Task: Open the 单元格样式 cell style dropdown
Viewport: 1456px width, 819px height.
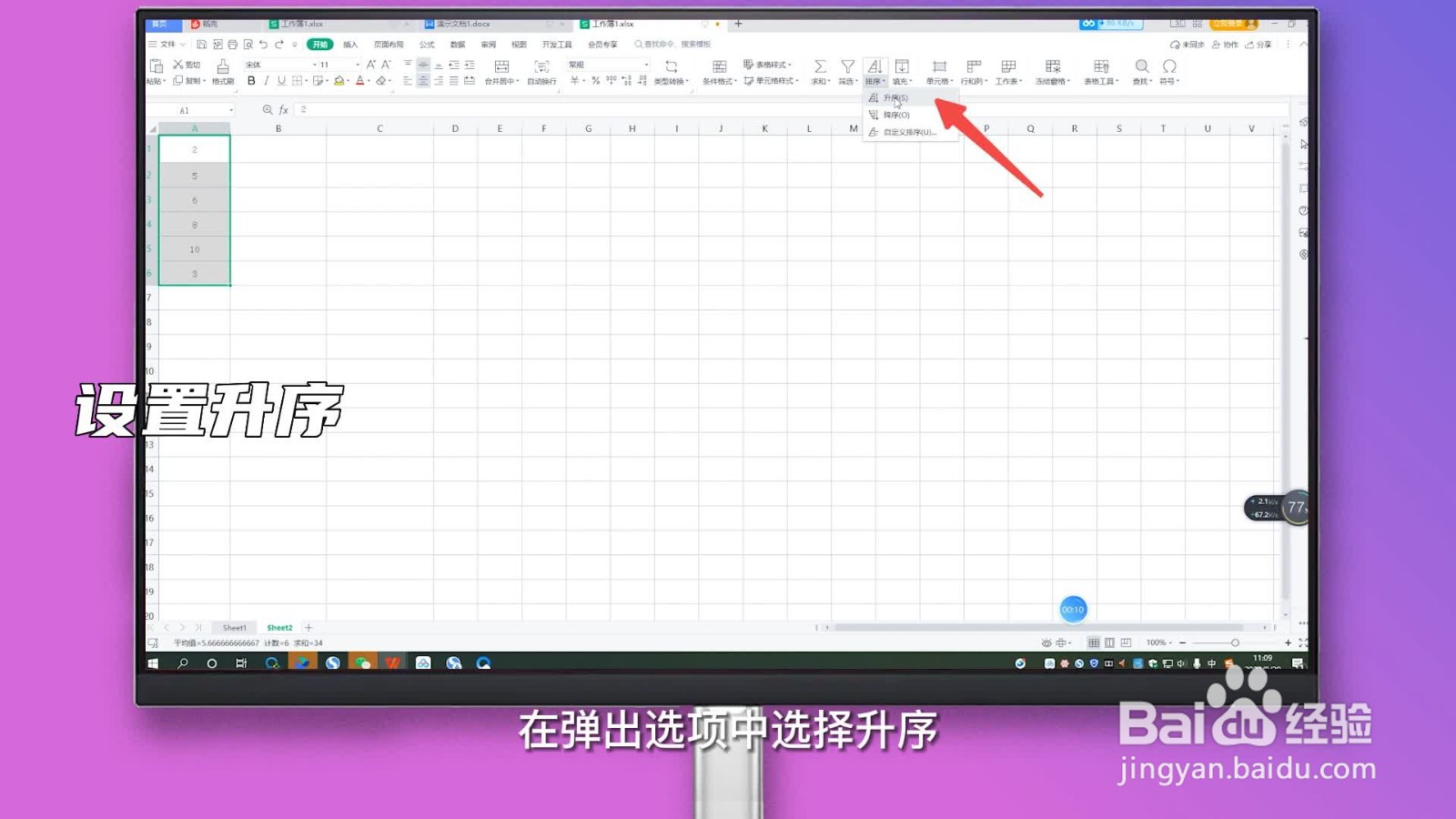Action: tap(771, 81)
